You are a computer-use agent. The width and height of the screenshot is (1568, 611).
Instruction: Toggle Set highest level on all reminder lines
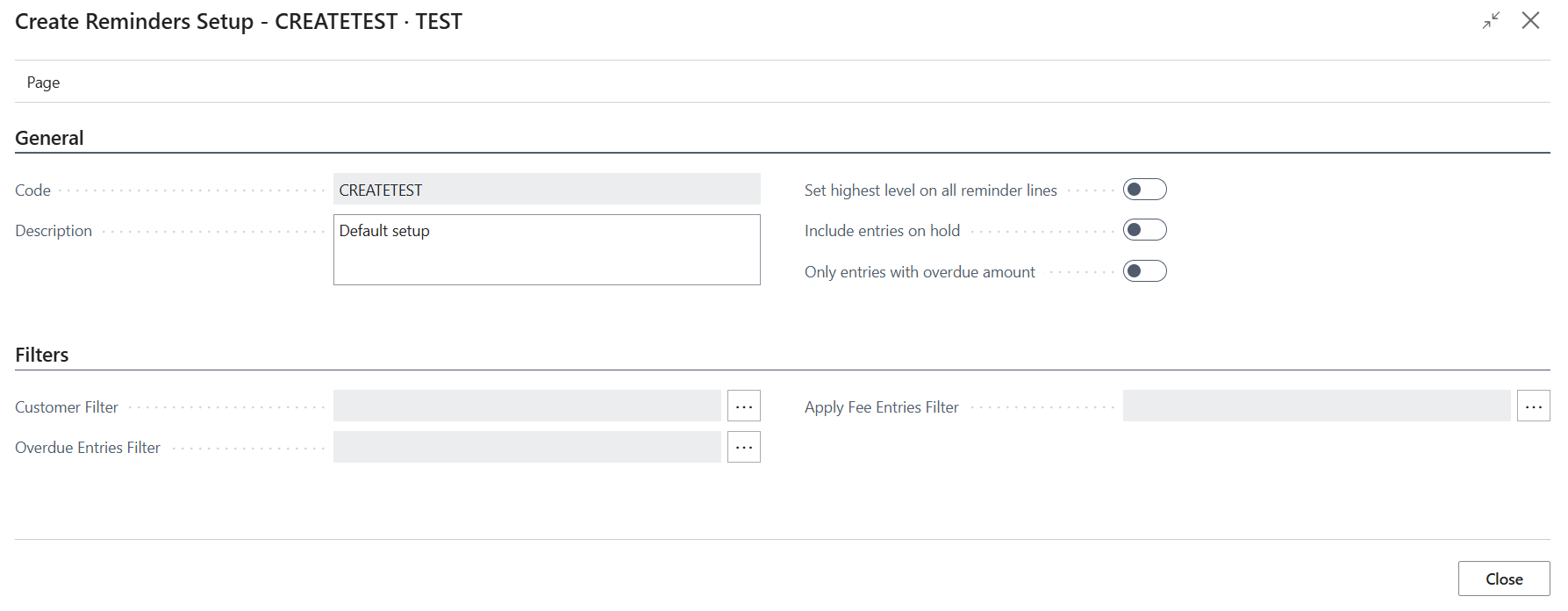coord(1144,190)
